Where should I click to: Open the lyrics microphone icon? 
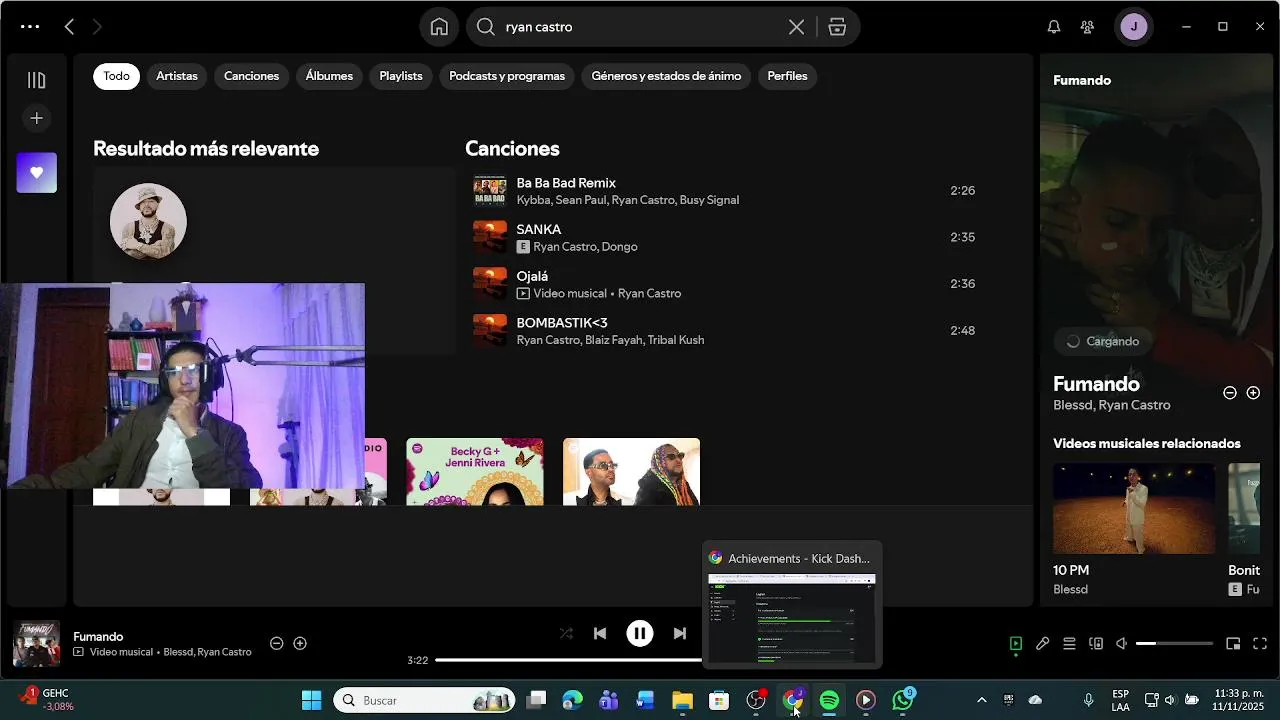coord(1042,644)
